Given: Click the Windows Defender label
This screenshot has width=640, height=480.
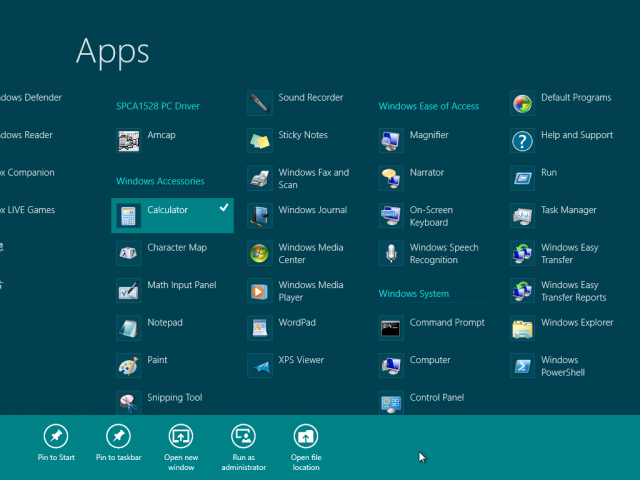Looking at the screenshot, I should (31, 98).
